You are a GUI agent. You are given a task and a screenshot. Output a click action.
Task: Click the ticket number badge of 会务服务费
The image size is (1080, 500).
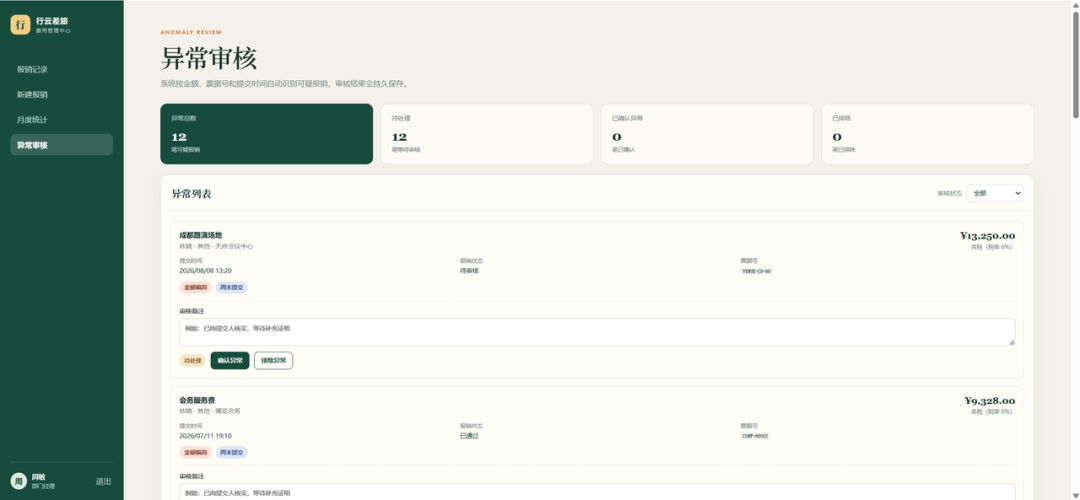click(756, 436)
